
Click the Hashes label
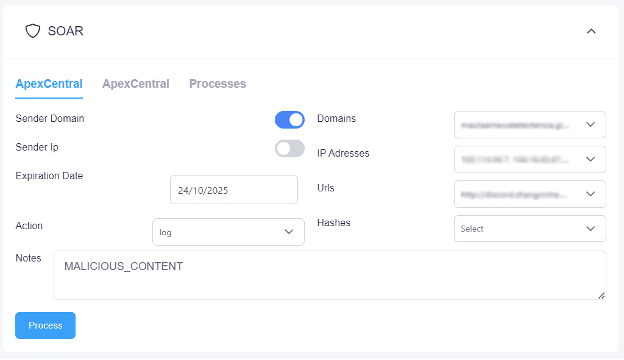[333, 222]
